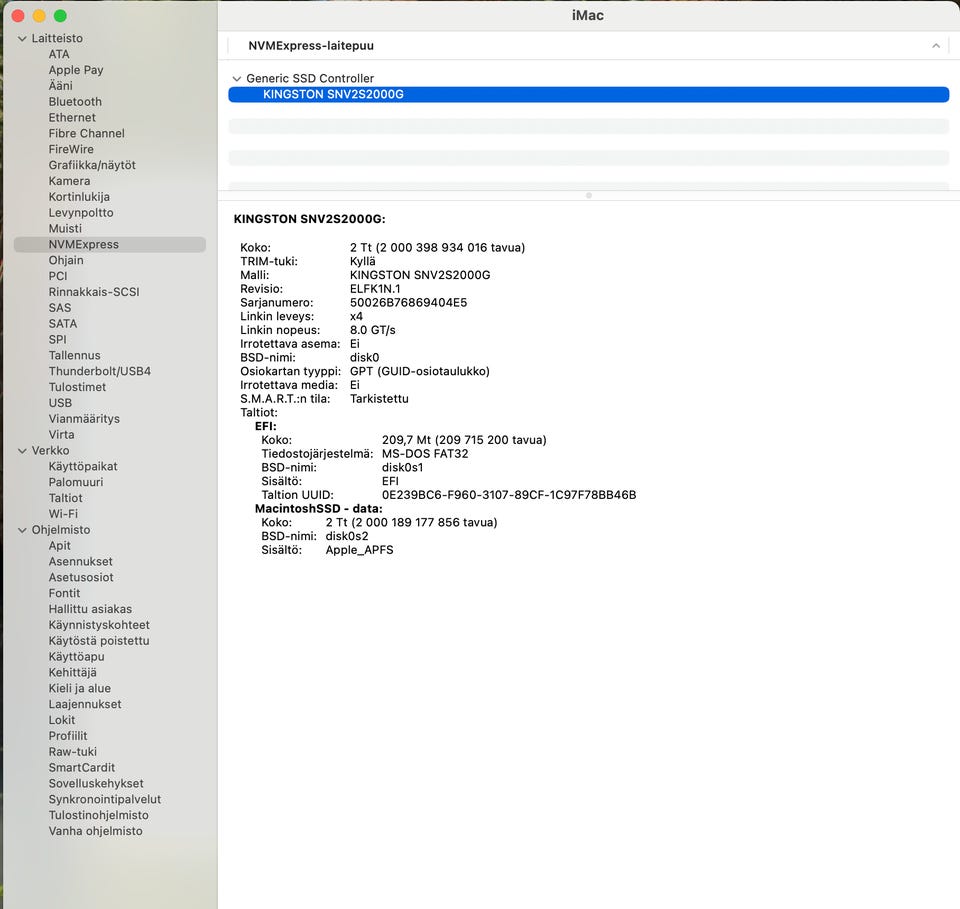Open Asennukset under Ohjelmisto
This screenshot has height=909, width=960.
click(80, 562)
